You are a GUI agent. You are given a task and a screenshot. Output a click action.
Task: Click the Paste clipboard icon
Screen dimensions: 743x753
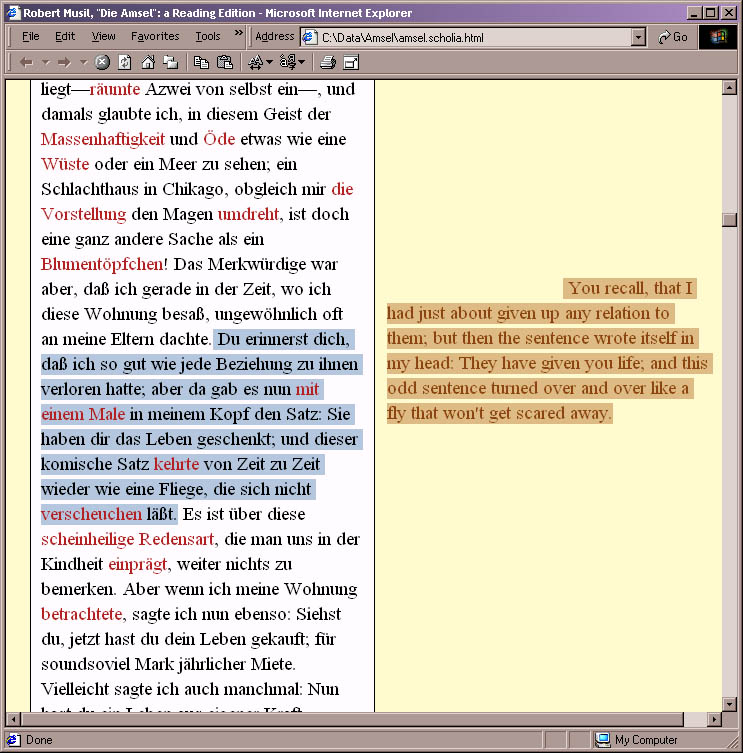pos(225,62)
